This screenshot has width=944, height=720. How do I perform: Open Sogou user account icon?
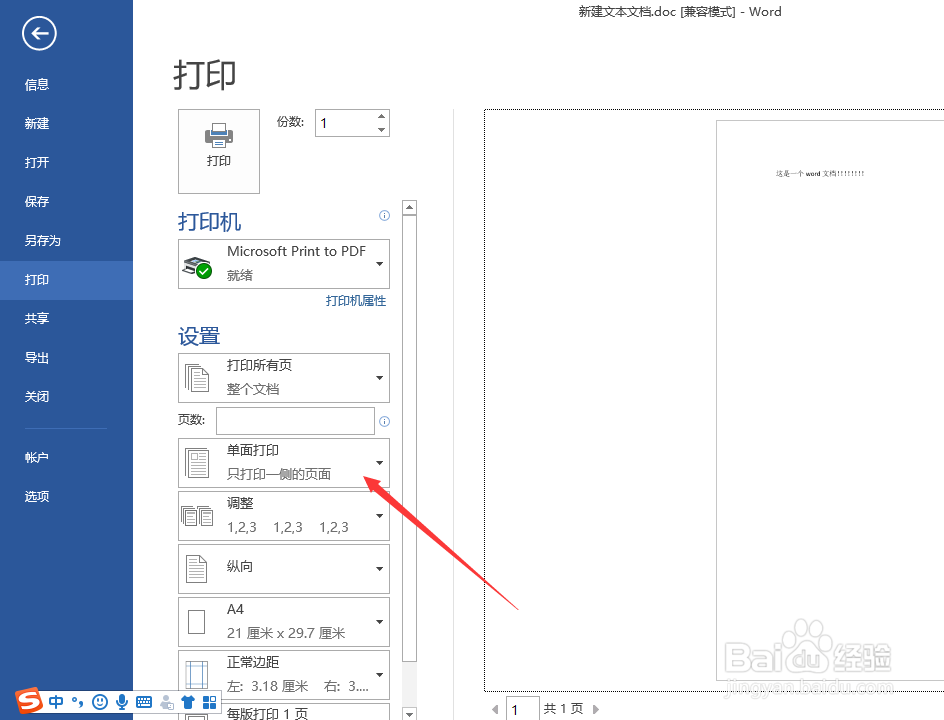click(x=167, y=702)
